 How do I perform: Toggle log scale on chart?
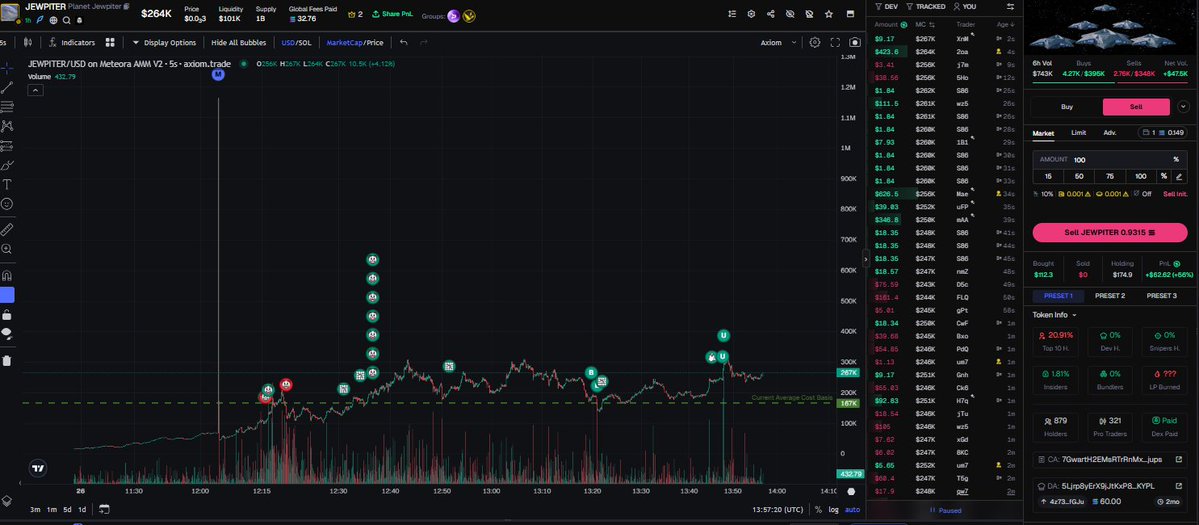point(833,510)
